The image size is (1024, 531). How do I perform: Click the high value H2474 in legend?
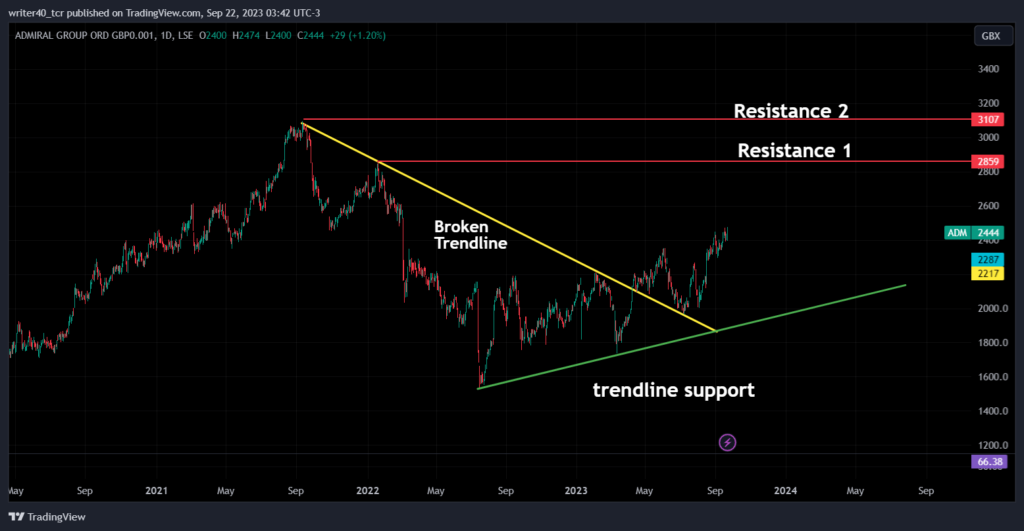click(246, 35)
